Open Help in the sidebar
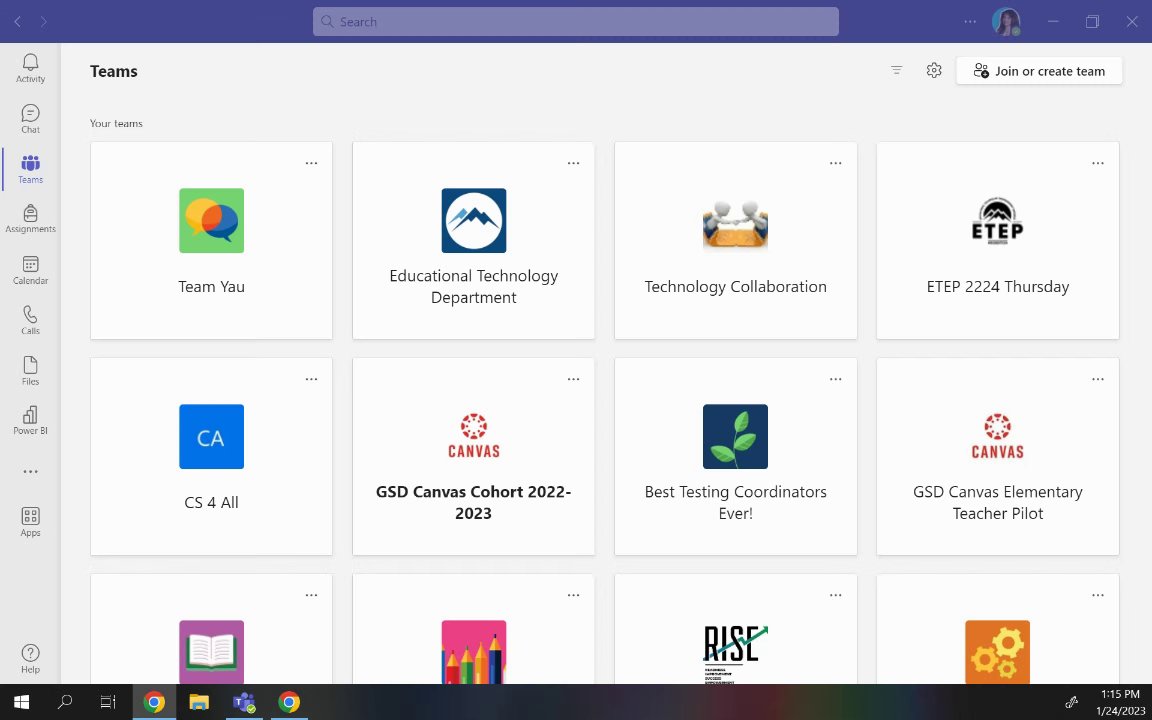Screen dimensions: 1152x720 click(x=30, y=659)
